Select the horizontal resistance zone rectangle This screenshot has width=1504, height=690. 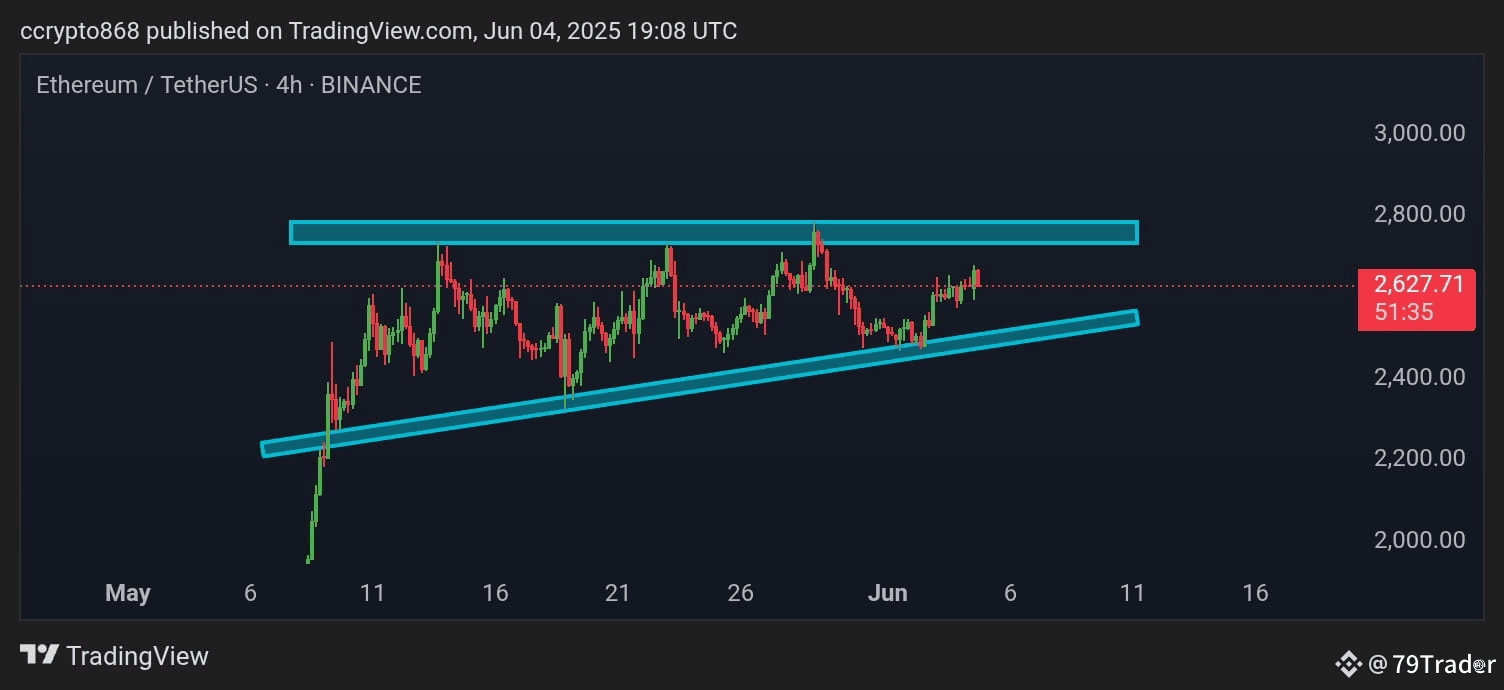coord(714,232)
